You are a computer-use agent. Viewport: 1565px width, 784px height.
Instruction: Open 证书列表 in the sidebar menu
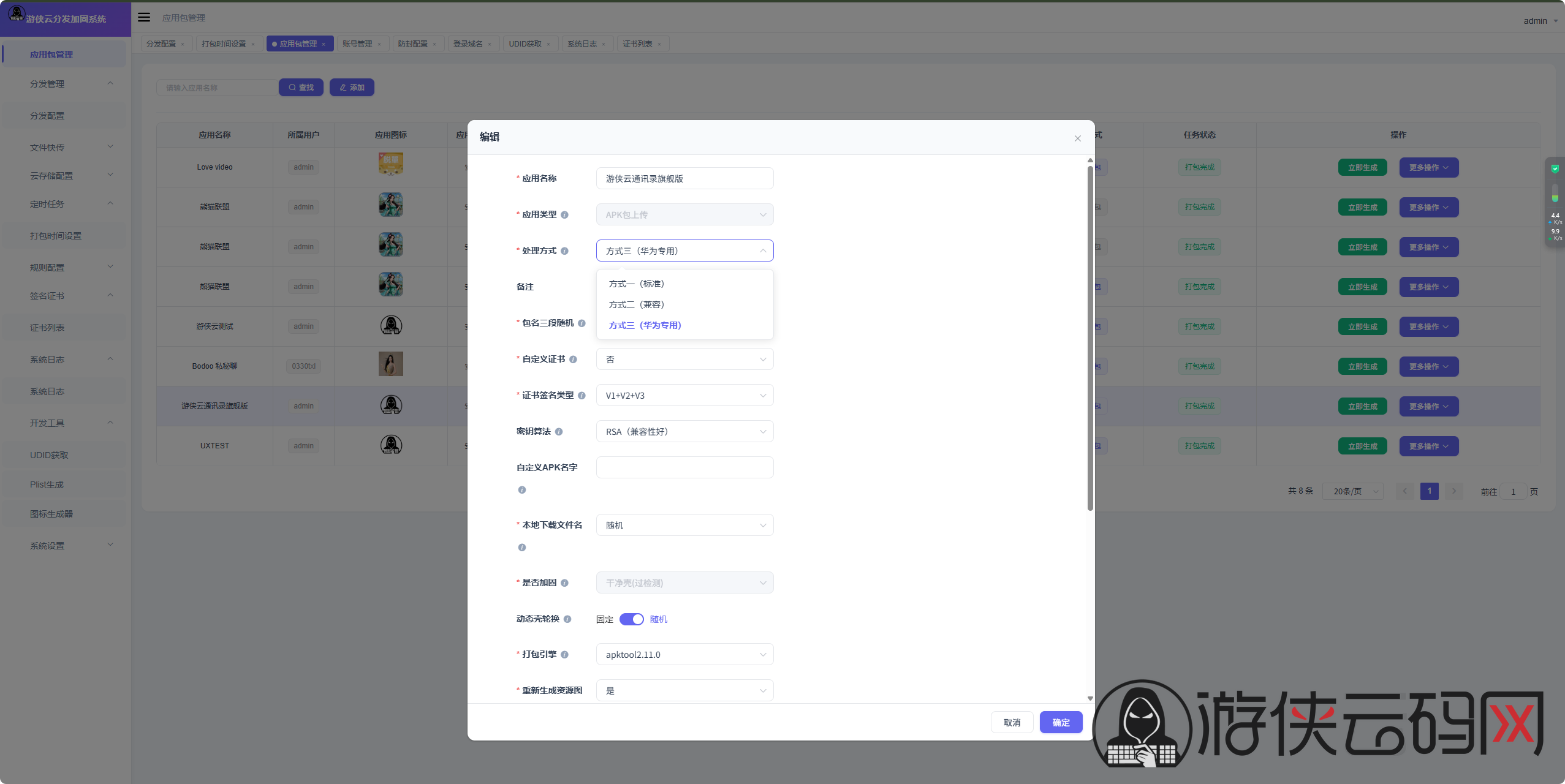tap(47, 328)
